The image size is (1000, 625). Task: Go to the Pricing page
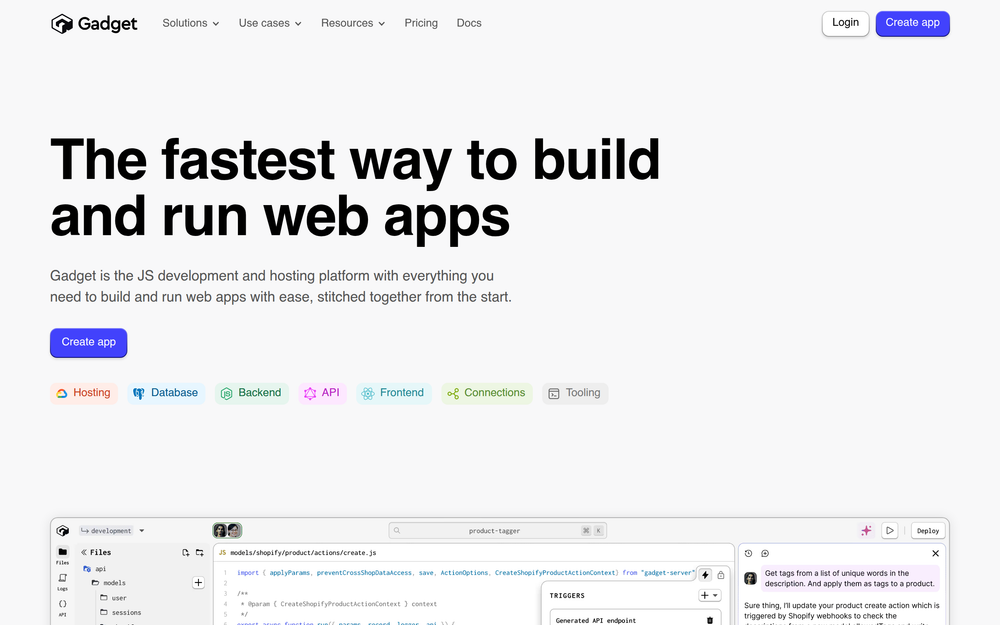[421, 23]
